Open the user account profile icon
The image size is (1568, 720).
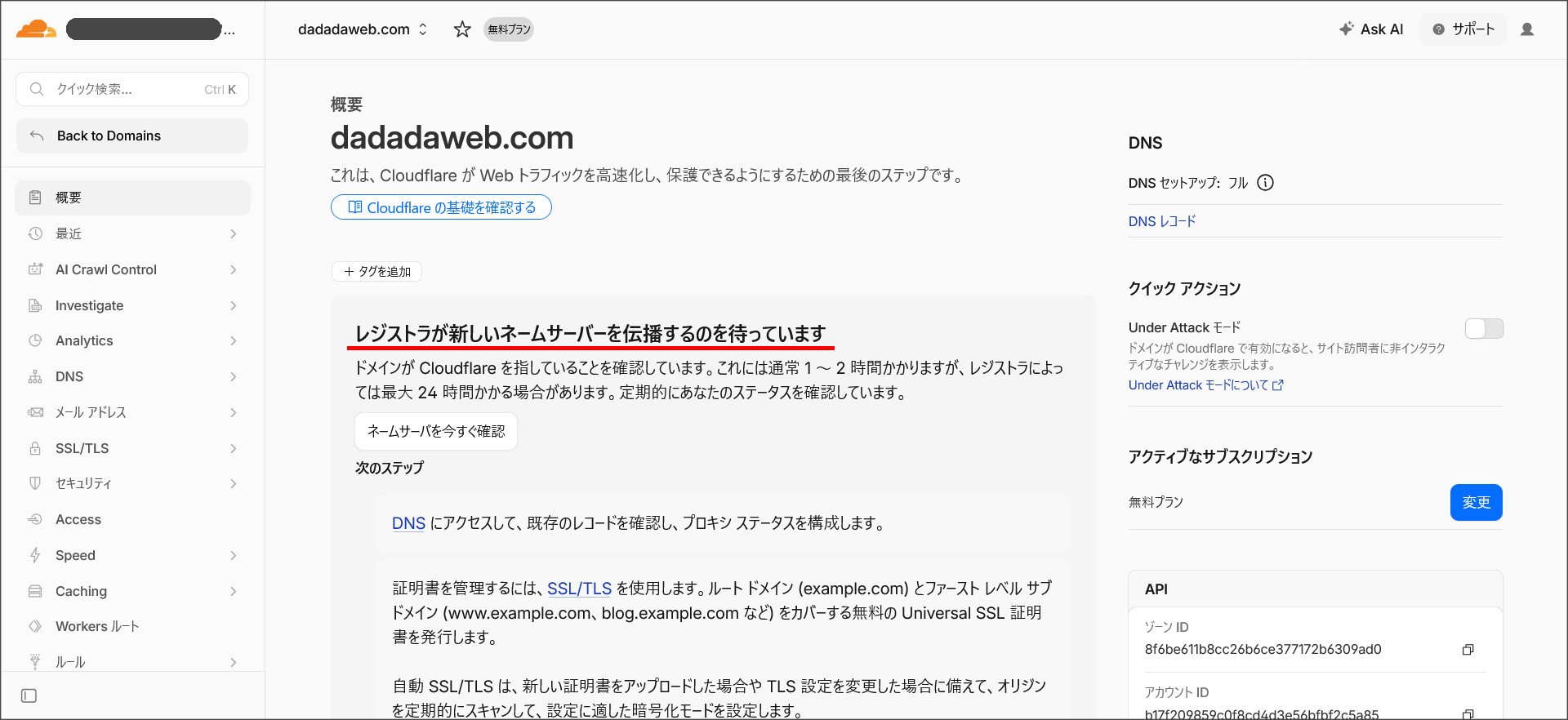click(1527, 29)
